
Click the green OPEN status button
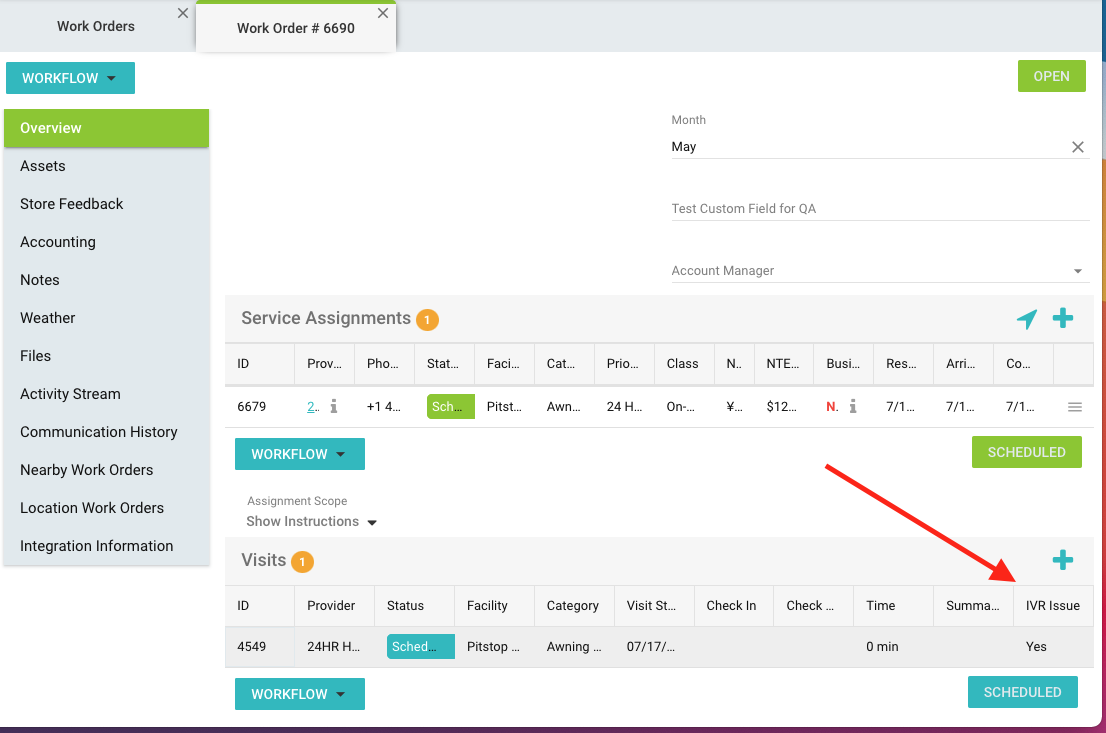[1051, 76]
